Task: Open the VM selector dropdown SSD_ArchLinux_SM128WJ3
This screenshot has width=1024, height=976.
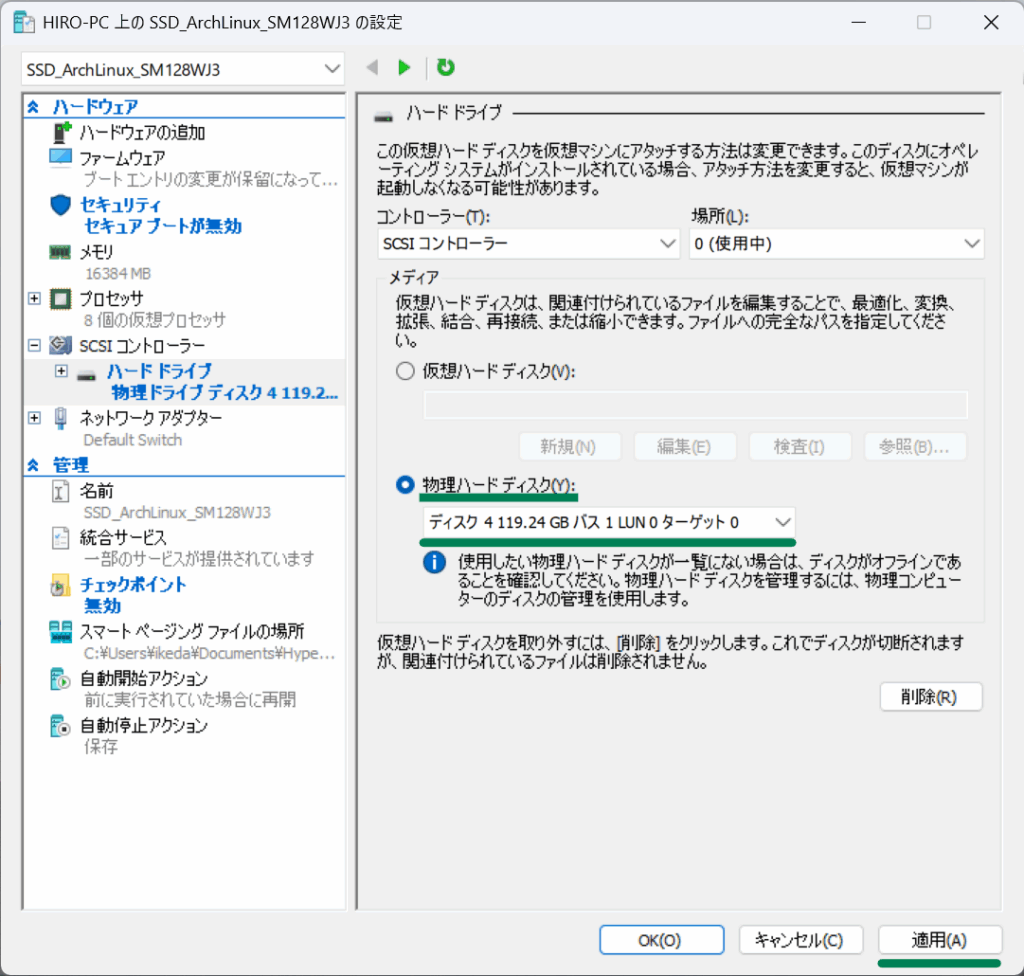Action: click(183, 69)
